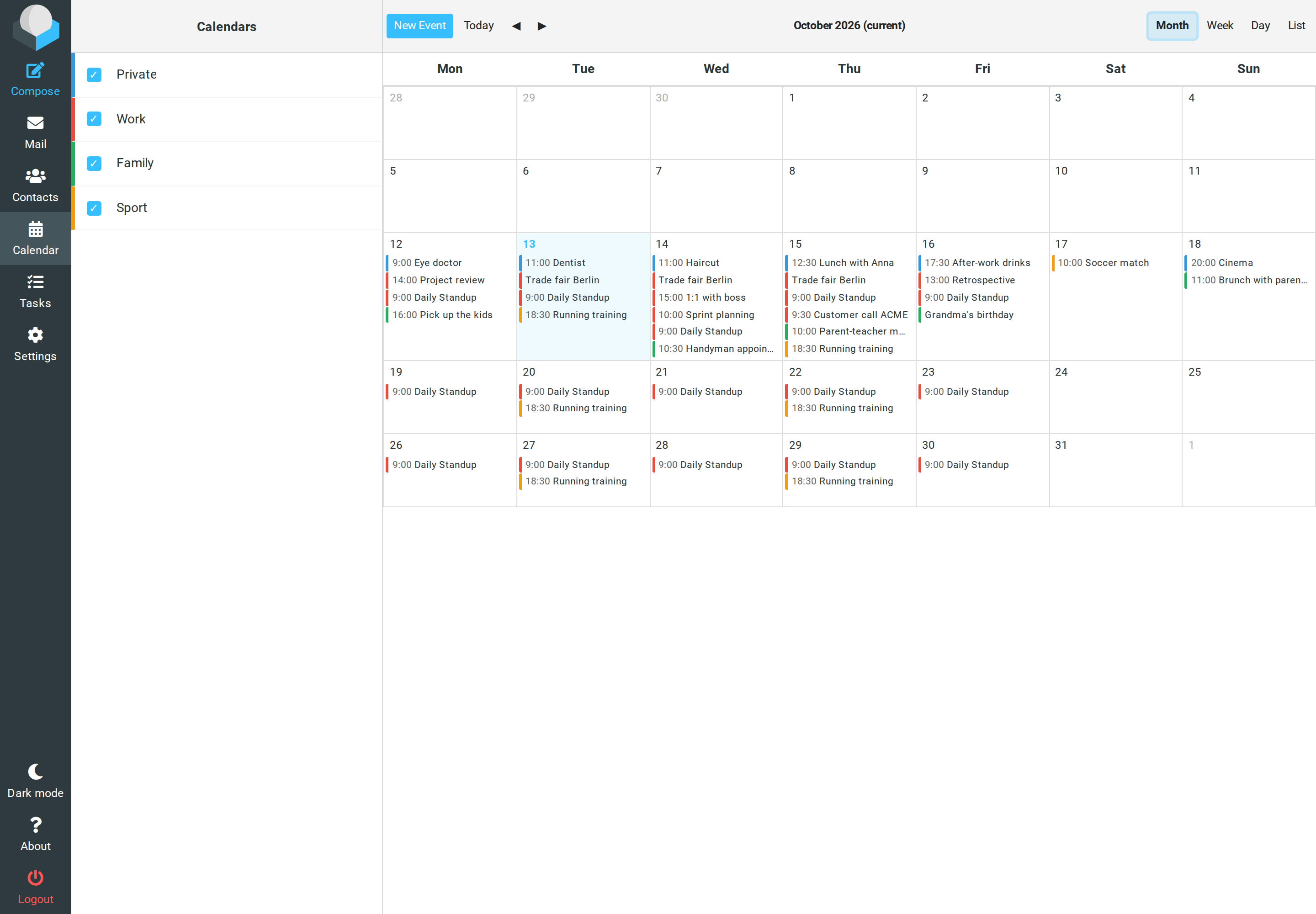Viewport: 1316px width, 914px height.
Task: Open the Tasks checklist icon
Action: (x=35, y=282)
